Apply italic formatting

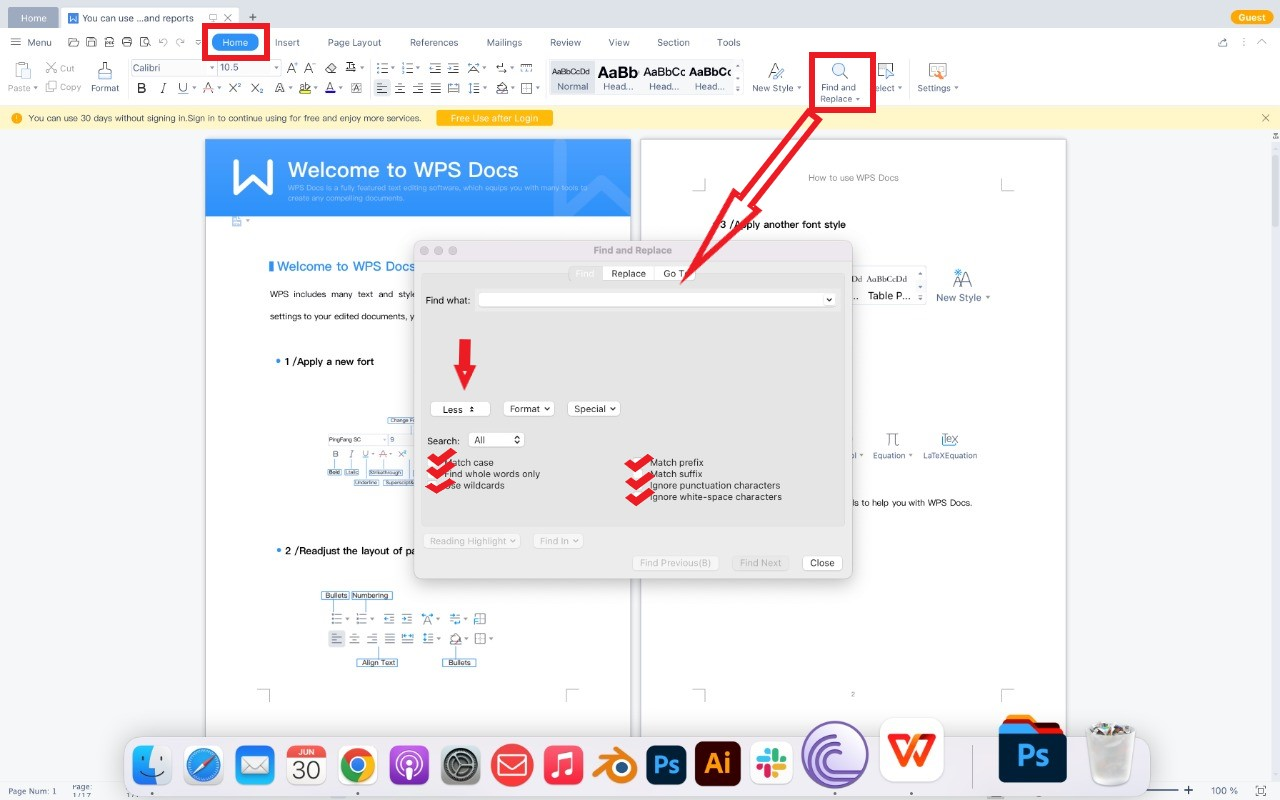coord(163,88)
